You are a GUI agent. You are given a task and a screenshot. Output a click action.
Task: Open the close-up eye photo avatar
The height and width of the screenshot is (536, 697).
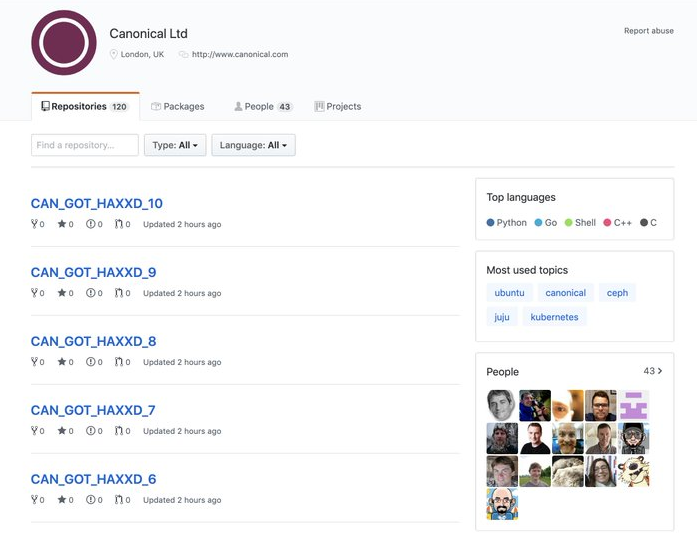pos(568,405)
